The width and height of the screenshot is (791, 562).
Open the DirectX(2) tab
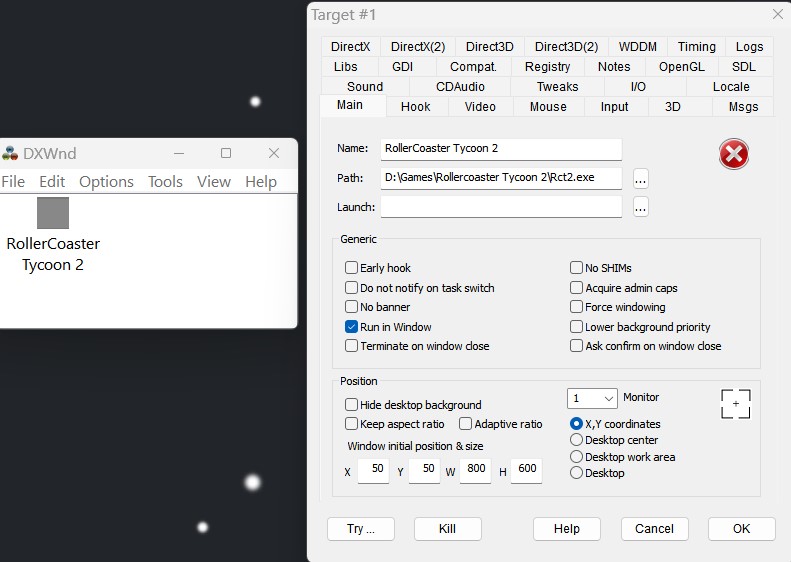tap(418, 46)
